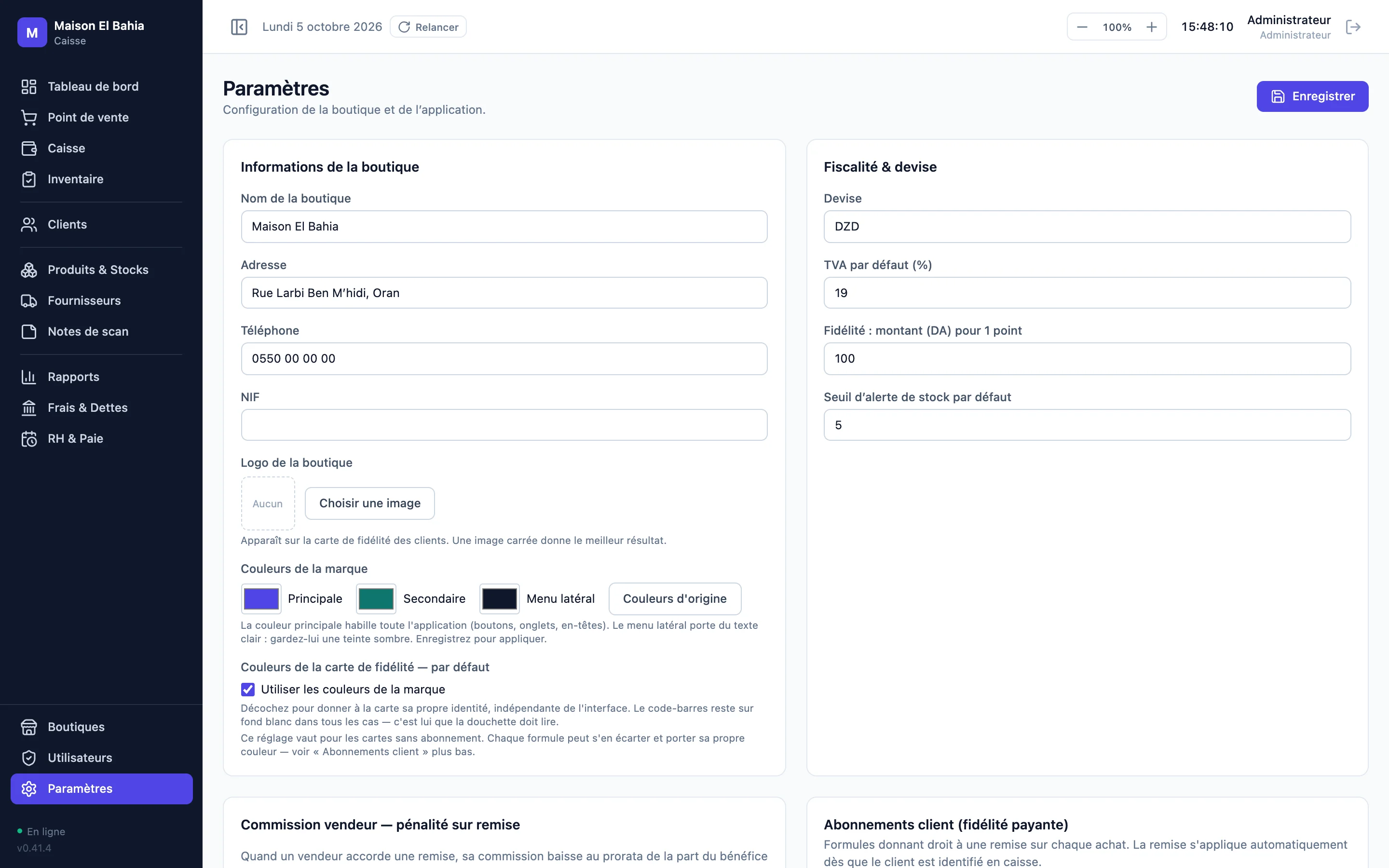Open Point de vente cart icon
This screenshot has width=1389, height=868.
coord(29,117)
